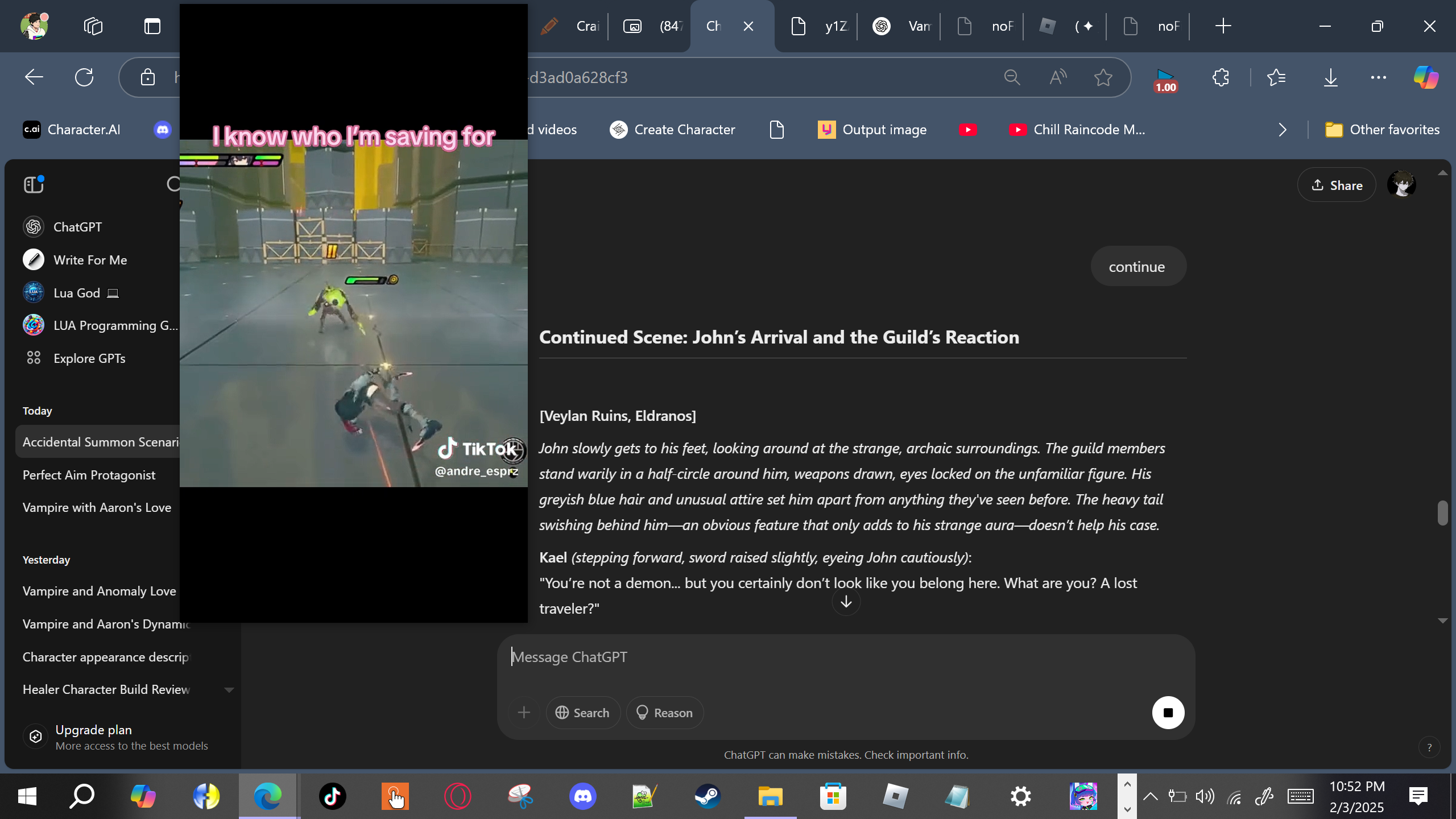Open the Chill Raincode M... bookmark
The width and height of the screenshot is (1456, 819).
[x=1077, y=130]
